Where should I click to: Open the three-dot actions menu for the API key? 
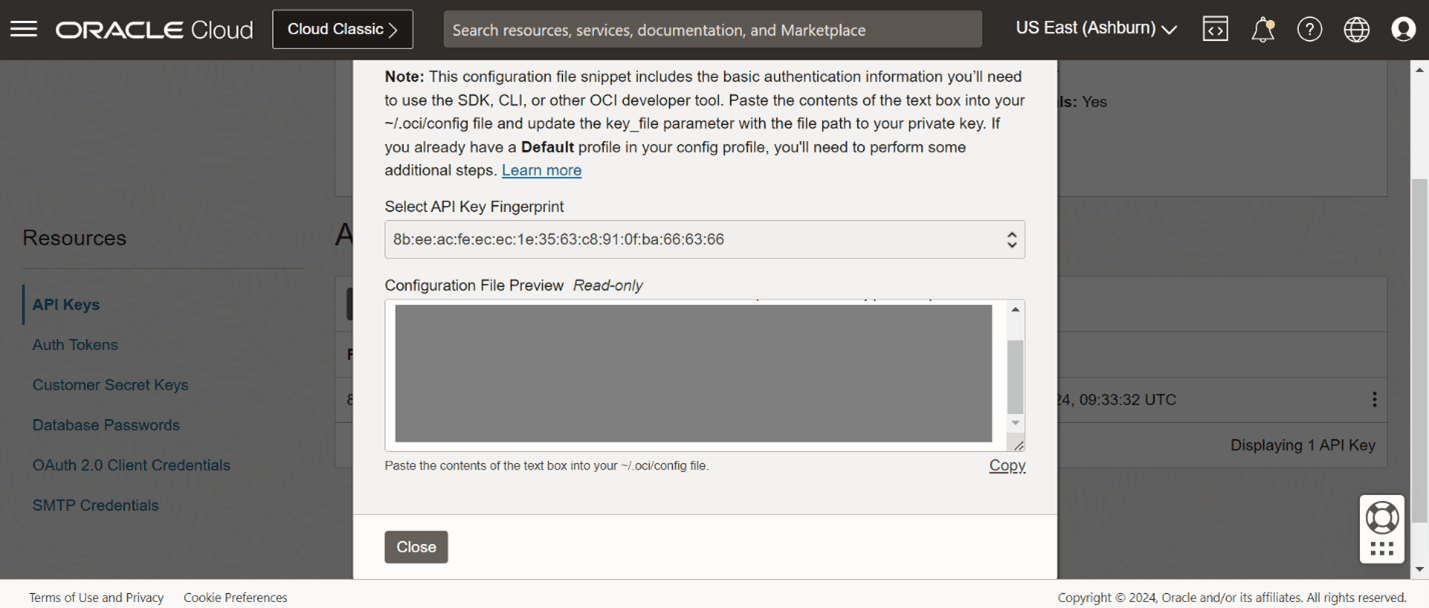pos(1374,399)
